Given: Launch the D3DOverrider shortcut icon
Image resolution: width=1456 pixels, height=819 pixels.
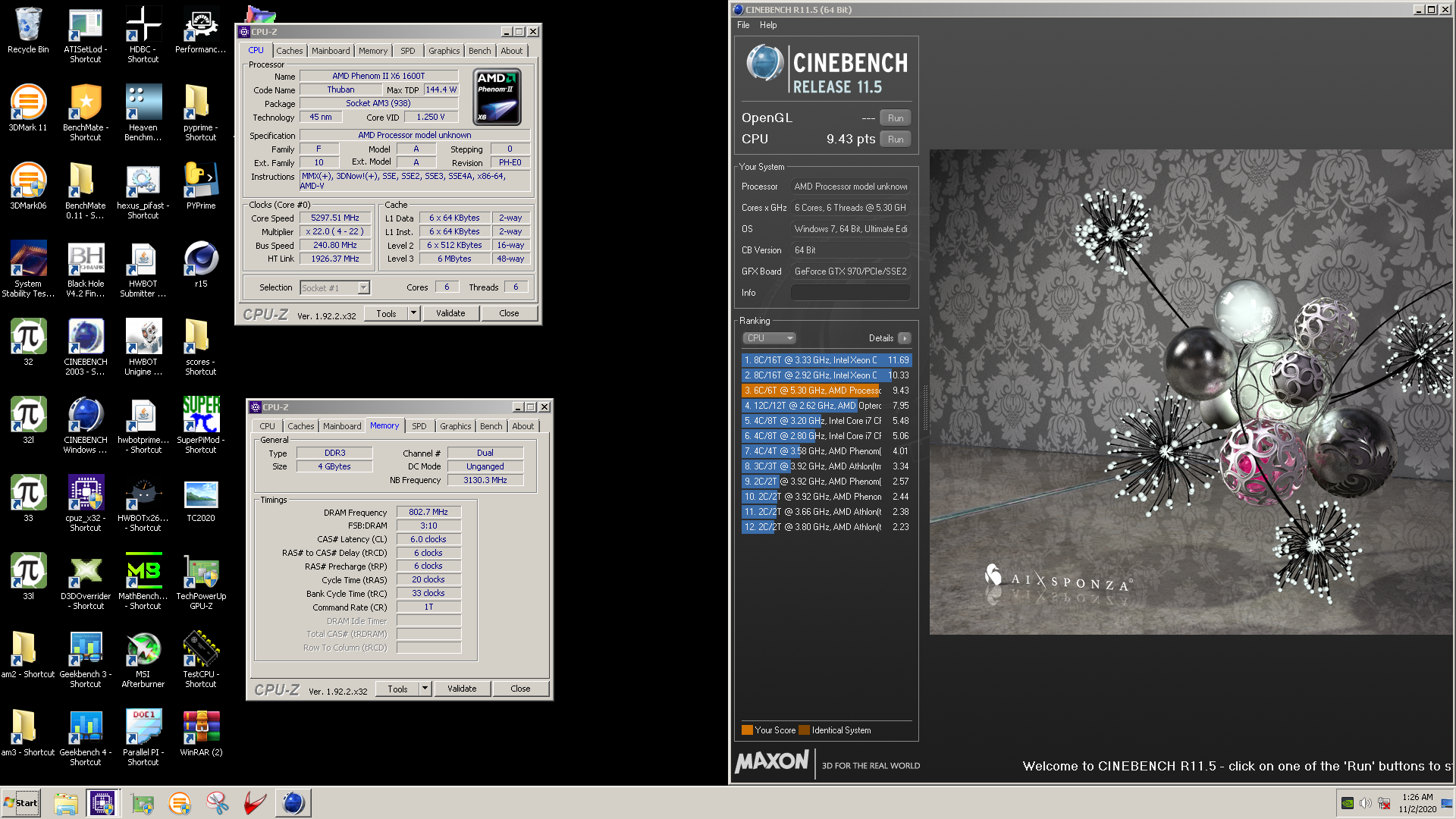Looking at the screenshot, I should click(x=86, y=582).
